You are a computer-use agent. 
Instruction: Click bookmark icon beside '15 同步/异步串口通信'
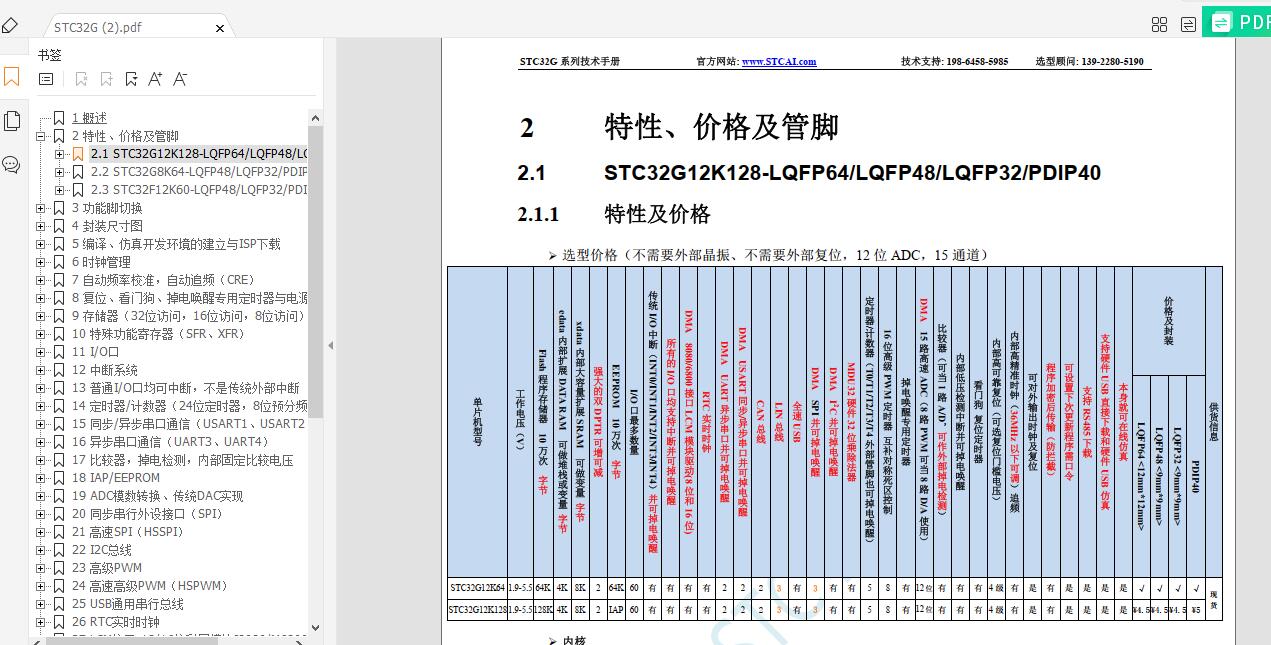(x=60, y=424)
